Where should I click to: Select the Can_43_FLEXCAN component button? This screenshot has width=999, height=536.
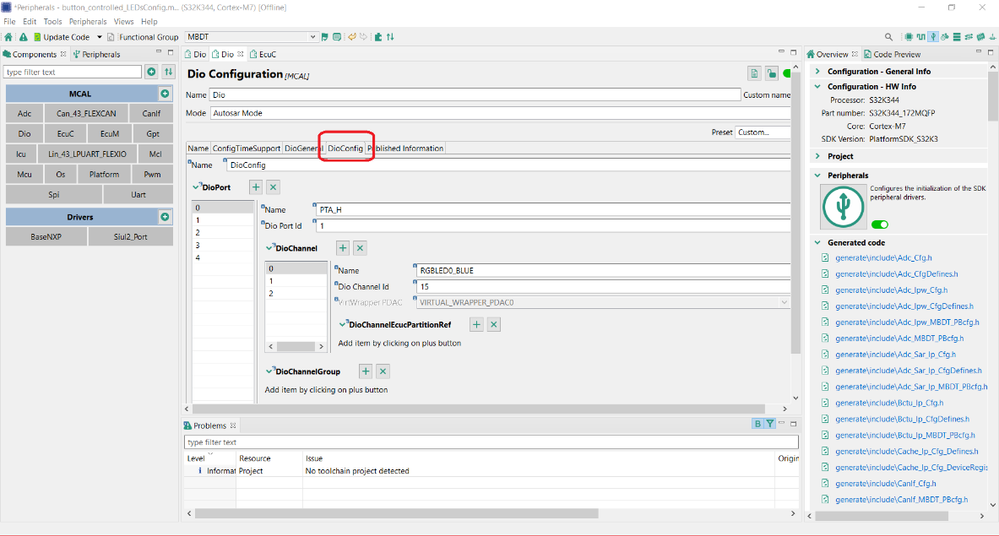click(x=86, y=113)
